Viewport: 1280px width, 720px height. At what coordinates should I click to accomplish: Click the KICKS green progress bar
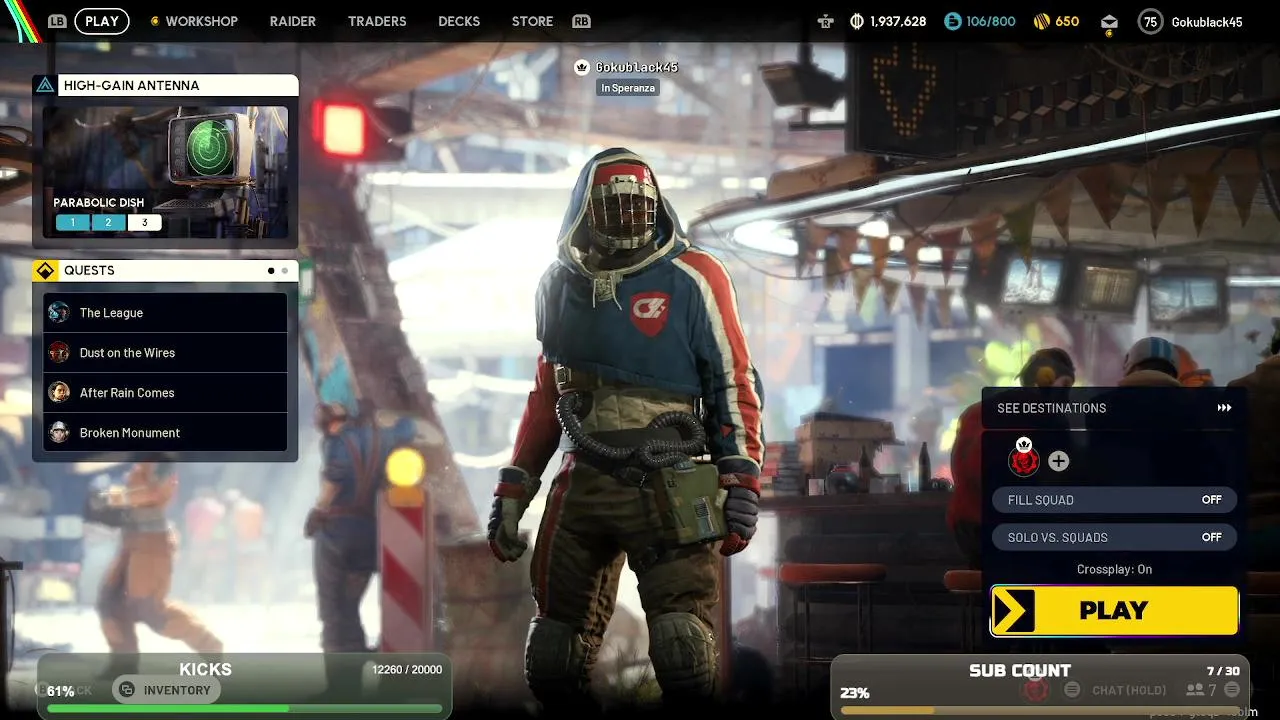coord(244,709)
